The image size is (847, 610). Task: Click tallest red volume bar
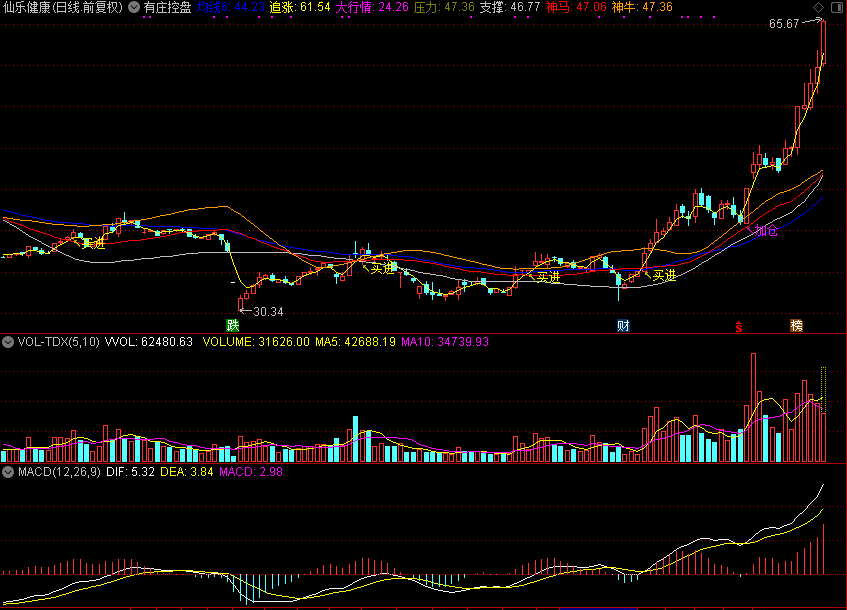click(754, 408)
